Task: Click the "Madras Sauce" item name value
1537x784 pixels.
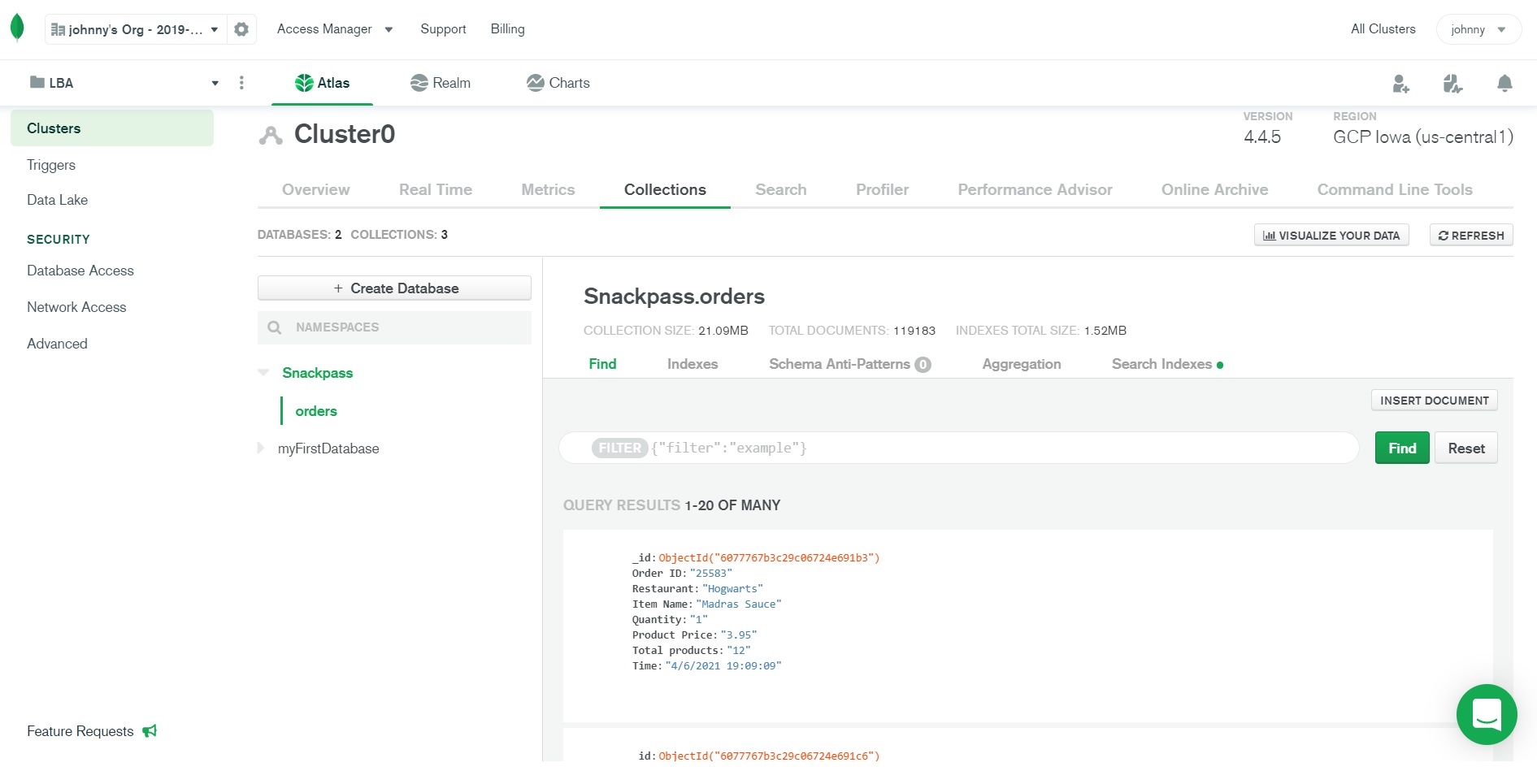Action: 739,604
